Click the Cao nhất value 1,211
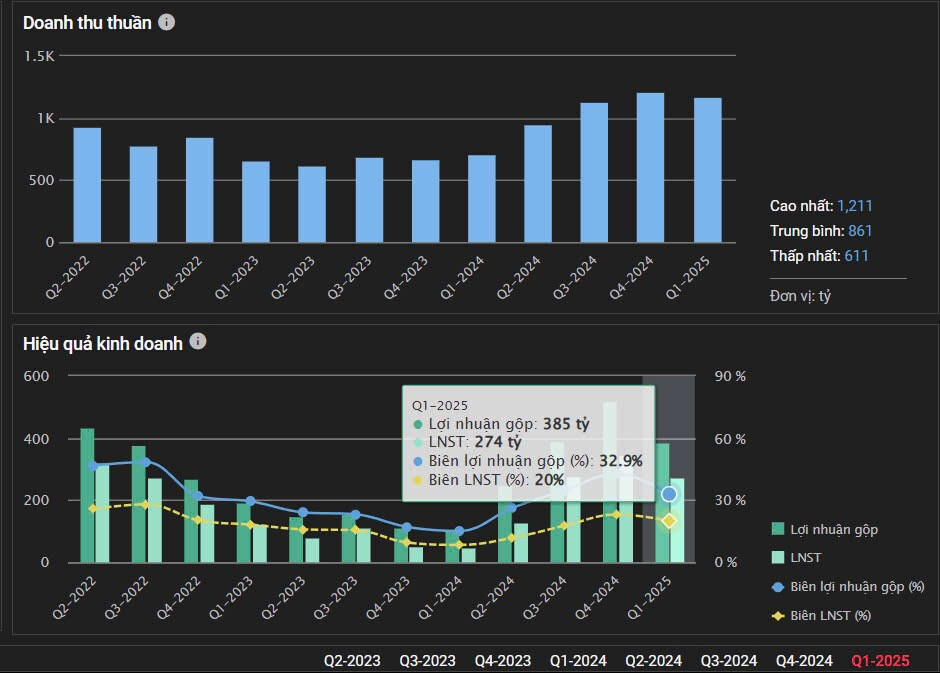The width and height of the screenshot is (940, 673). point(854,206)
